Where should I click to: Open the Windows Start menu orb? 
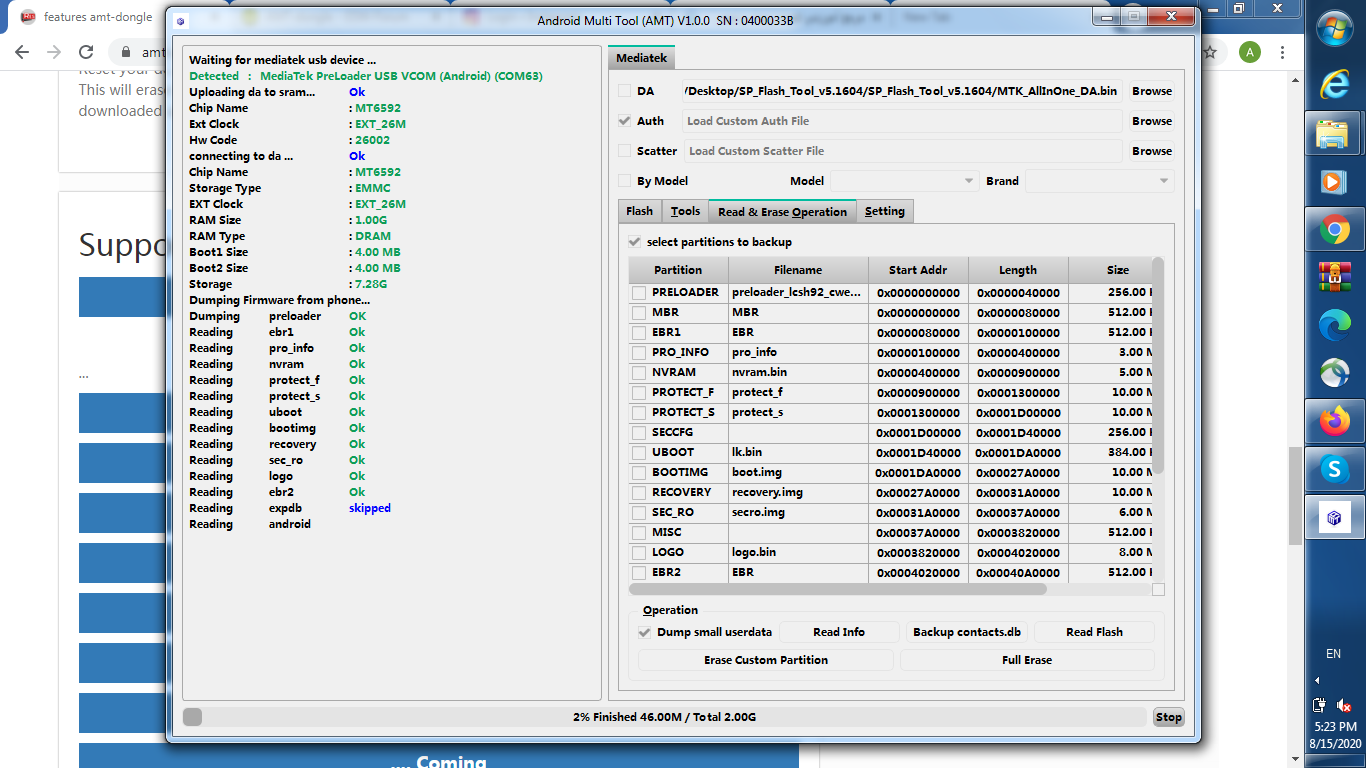[1334, 29]
